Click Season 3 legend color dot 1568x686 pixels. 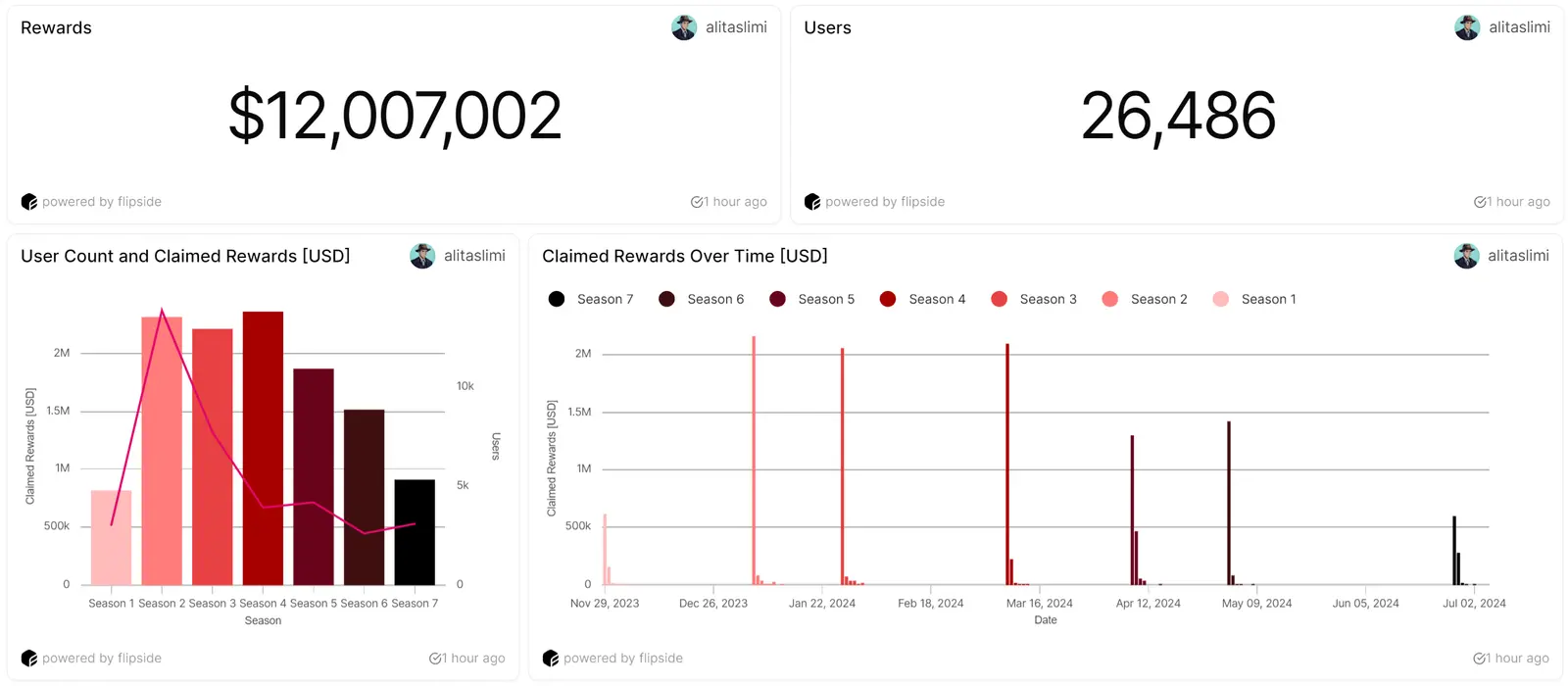pos(1000,299)
